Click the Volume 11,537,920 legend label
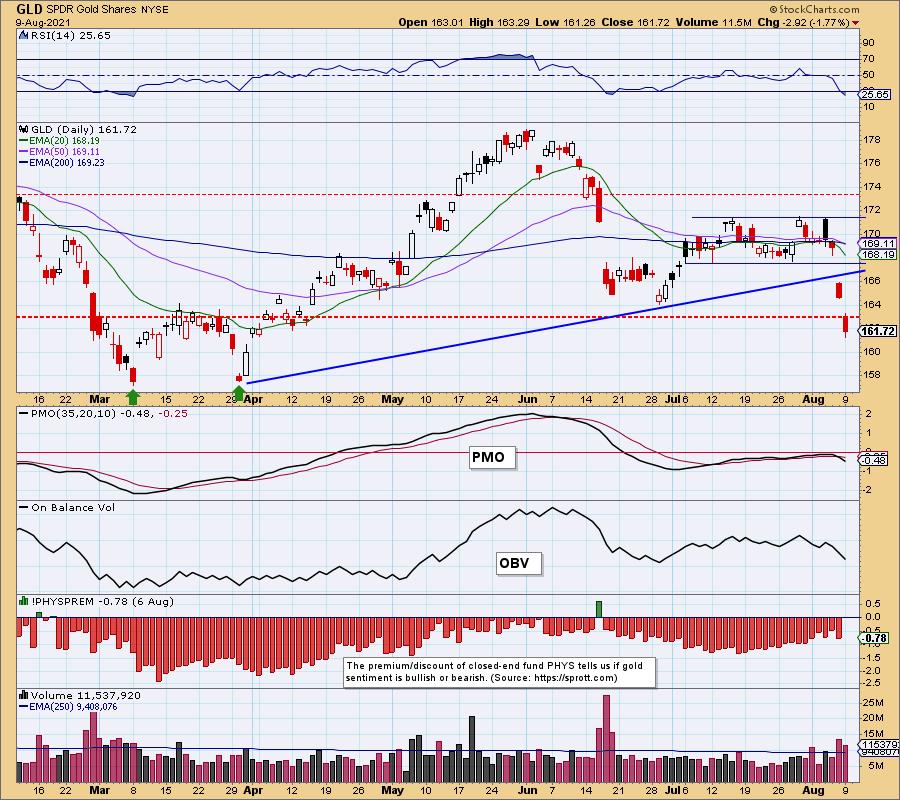Image resolution: width=900 pixels, height=800 pixels. (x=86, y=695)
